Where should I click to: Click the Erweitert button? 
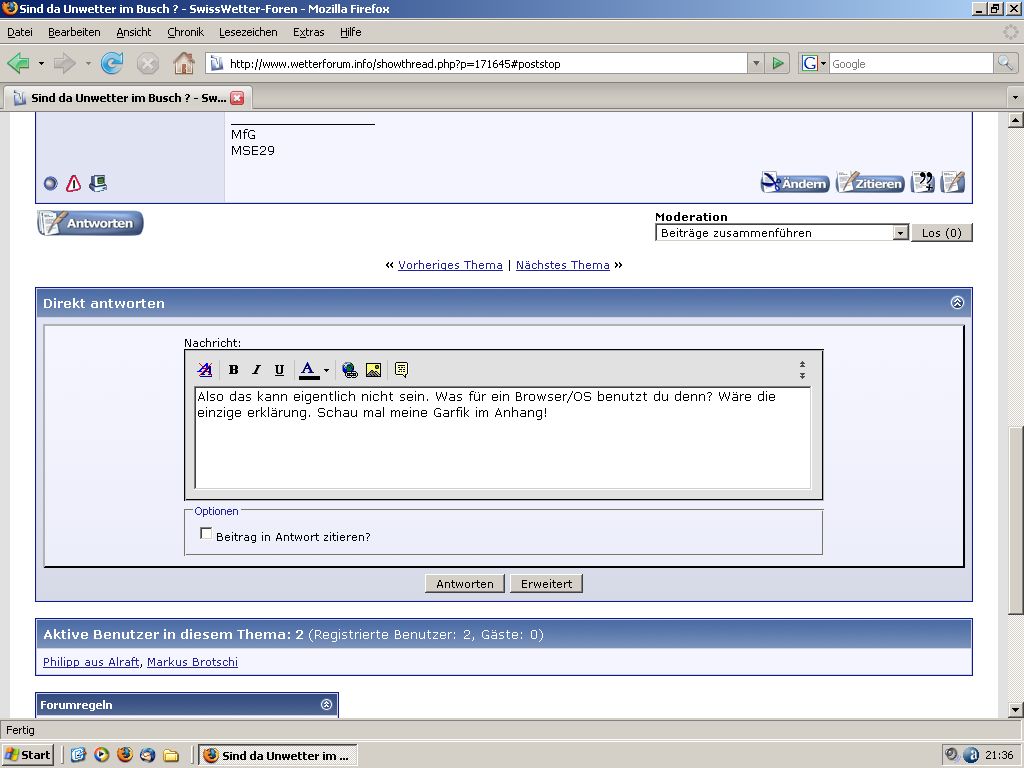point(546,584)
